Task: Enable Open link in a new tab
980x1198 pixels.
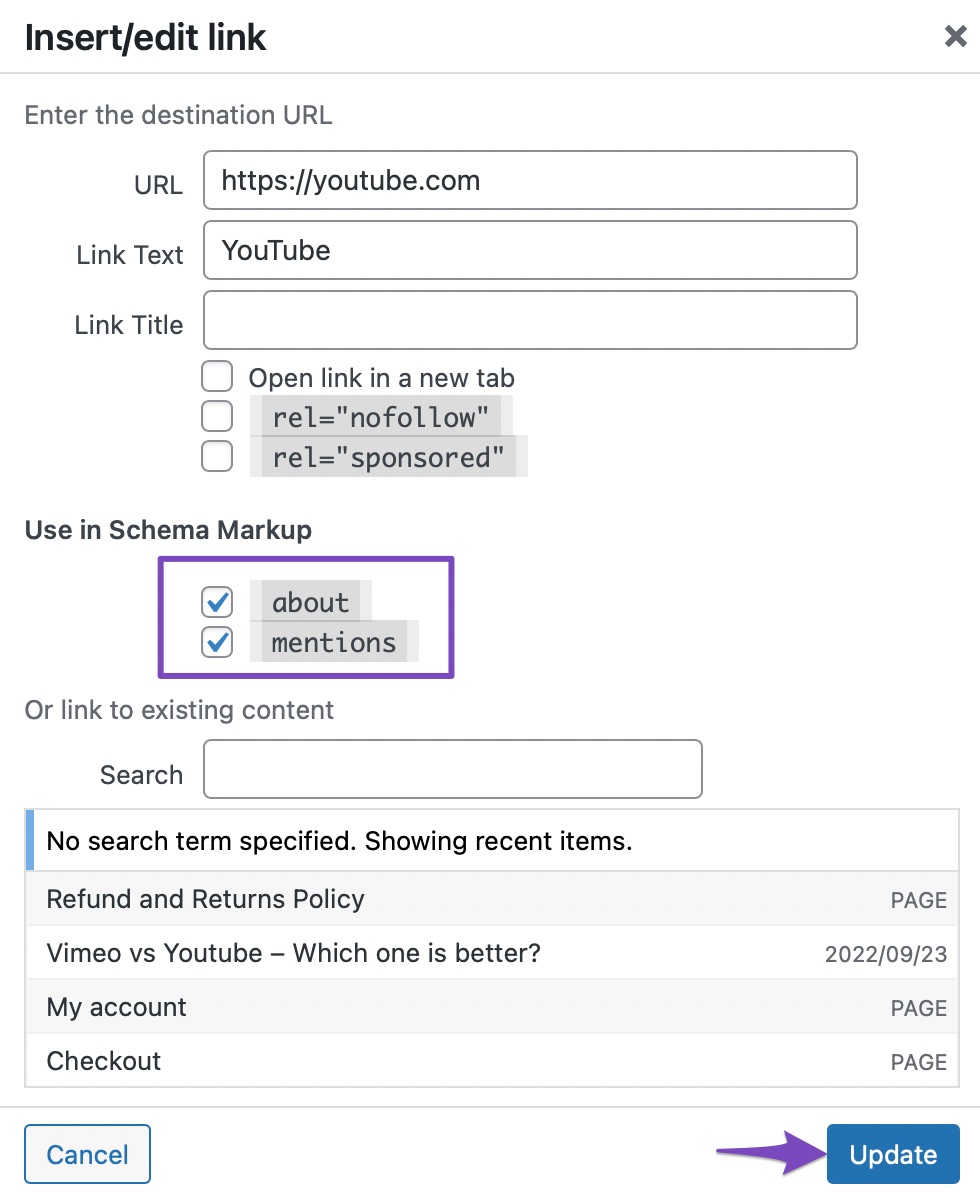Action: coord(217,377)
